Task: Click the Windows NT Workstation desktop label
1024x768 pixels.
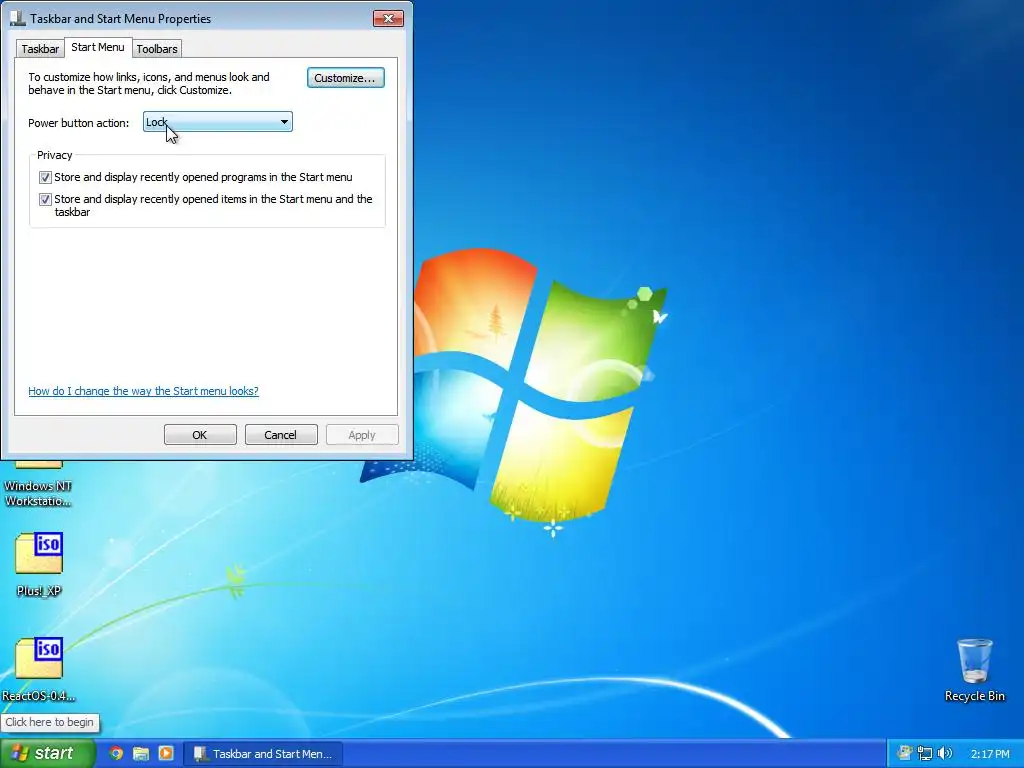Action: tap(38, 494)
